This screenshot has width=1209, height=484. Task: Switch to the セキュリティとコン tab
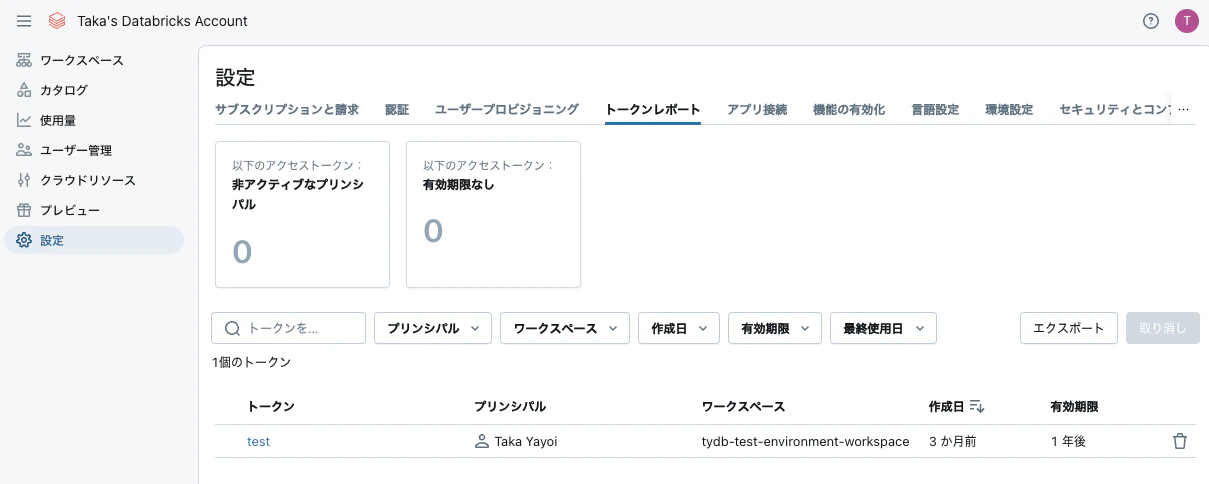click(1114, 110)
